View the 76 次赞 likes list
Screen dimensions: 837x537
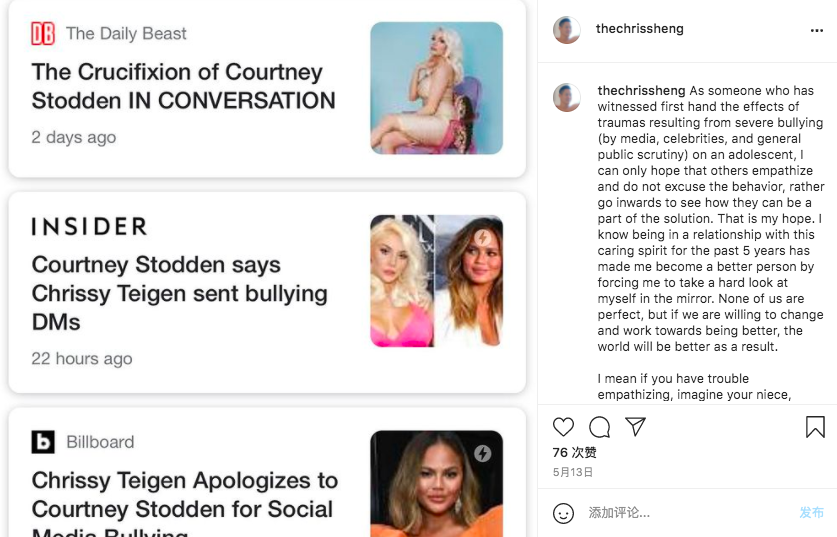(x=574, y=453)
